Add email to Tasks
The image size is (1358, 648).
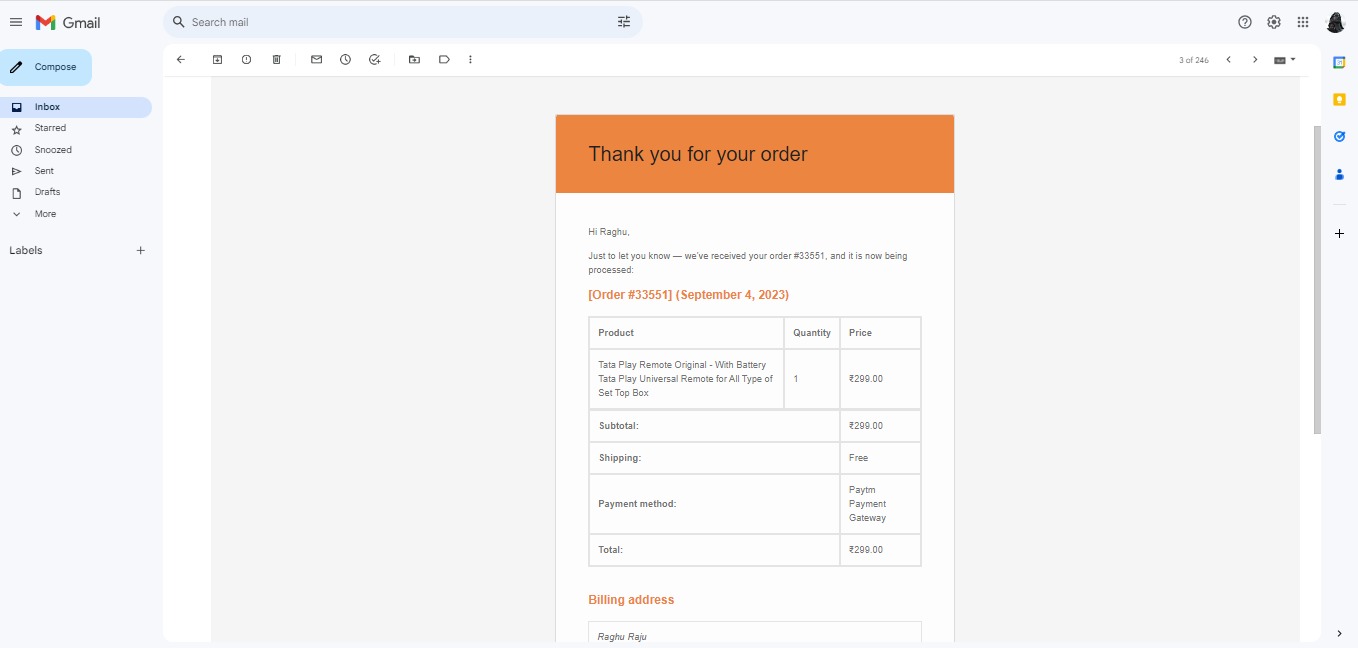(x=374, y=60)
